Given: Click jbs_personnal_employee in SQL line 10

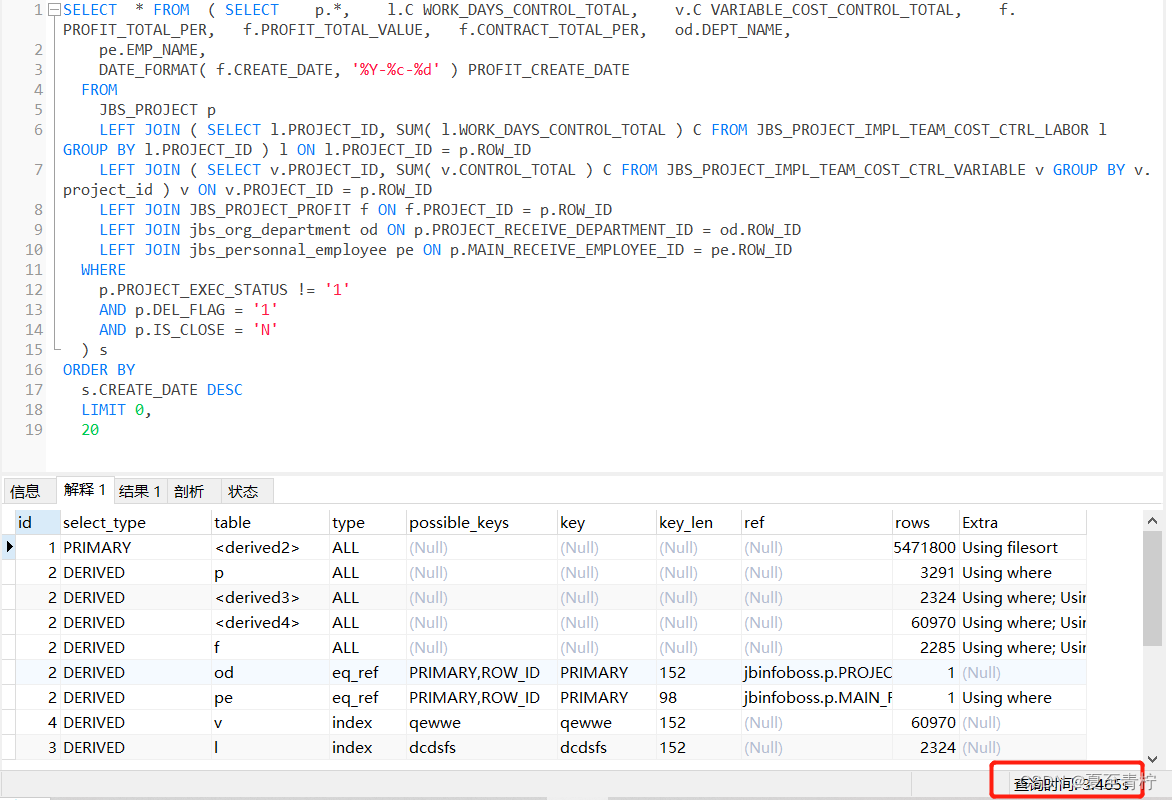Looking at the screenshot, I should point(288,250).
